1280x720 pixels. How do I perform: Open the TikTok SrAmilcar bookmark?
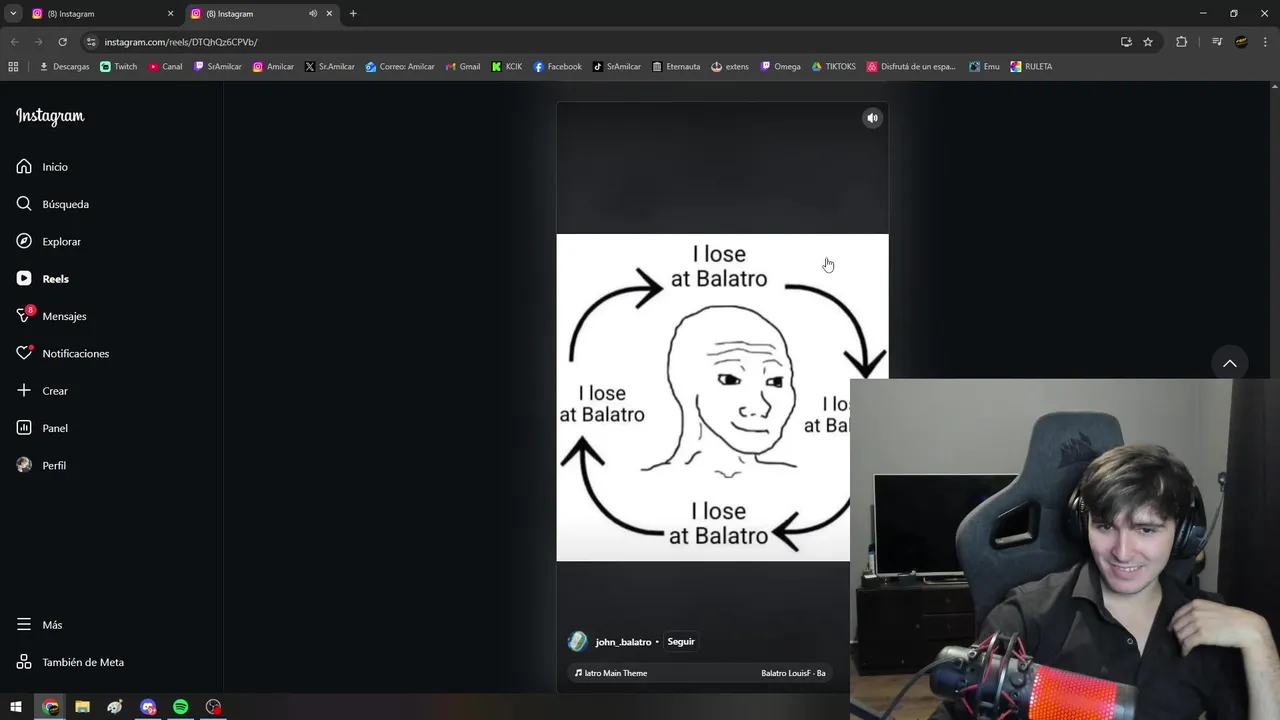(x=616, y=67)
